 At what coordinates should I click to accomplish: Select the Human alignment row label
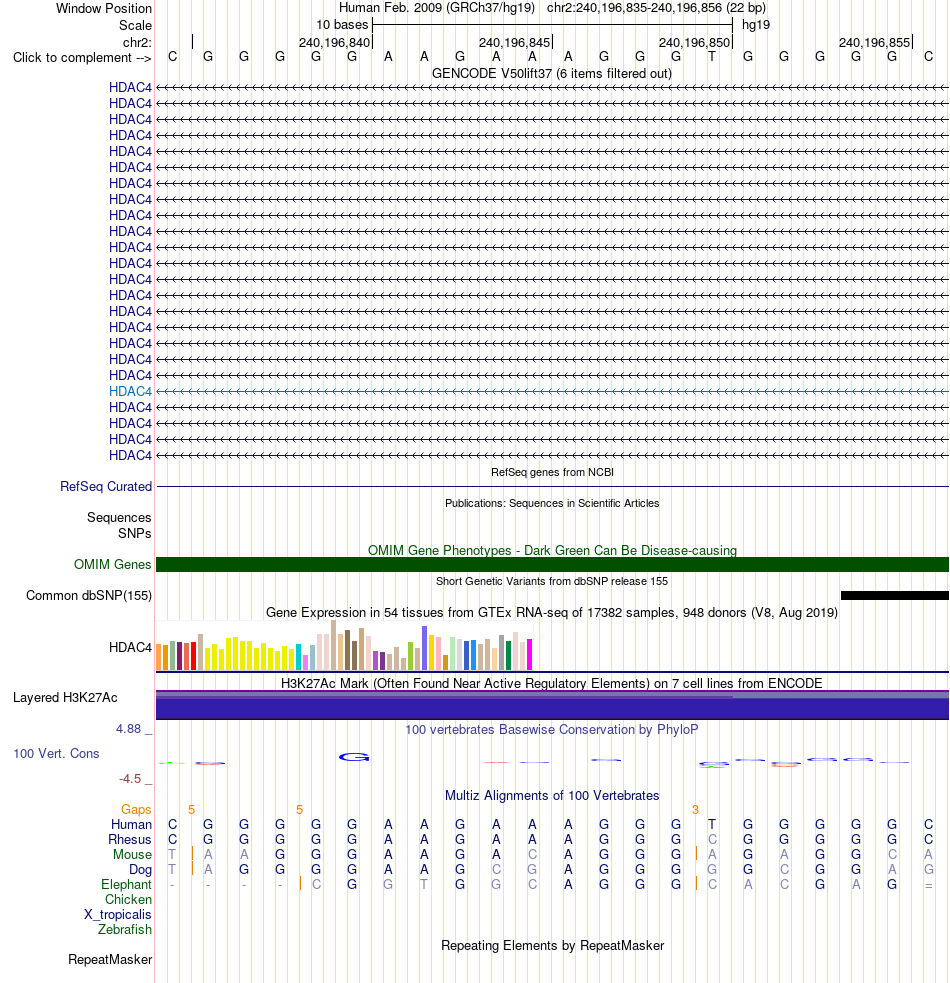pyautogui.click(x=132, y=824)
